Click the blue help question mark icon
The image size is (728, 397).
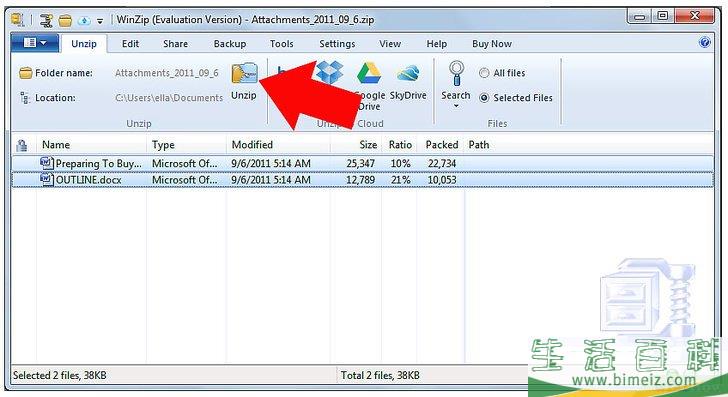click(x=704, y=43)
